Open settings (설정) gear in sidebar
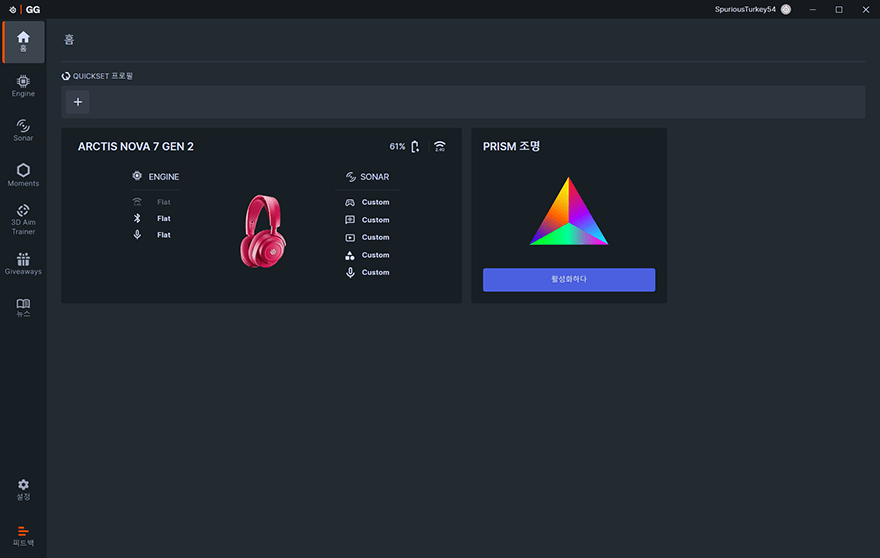The image size is (880, 558). 23,490
